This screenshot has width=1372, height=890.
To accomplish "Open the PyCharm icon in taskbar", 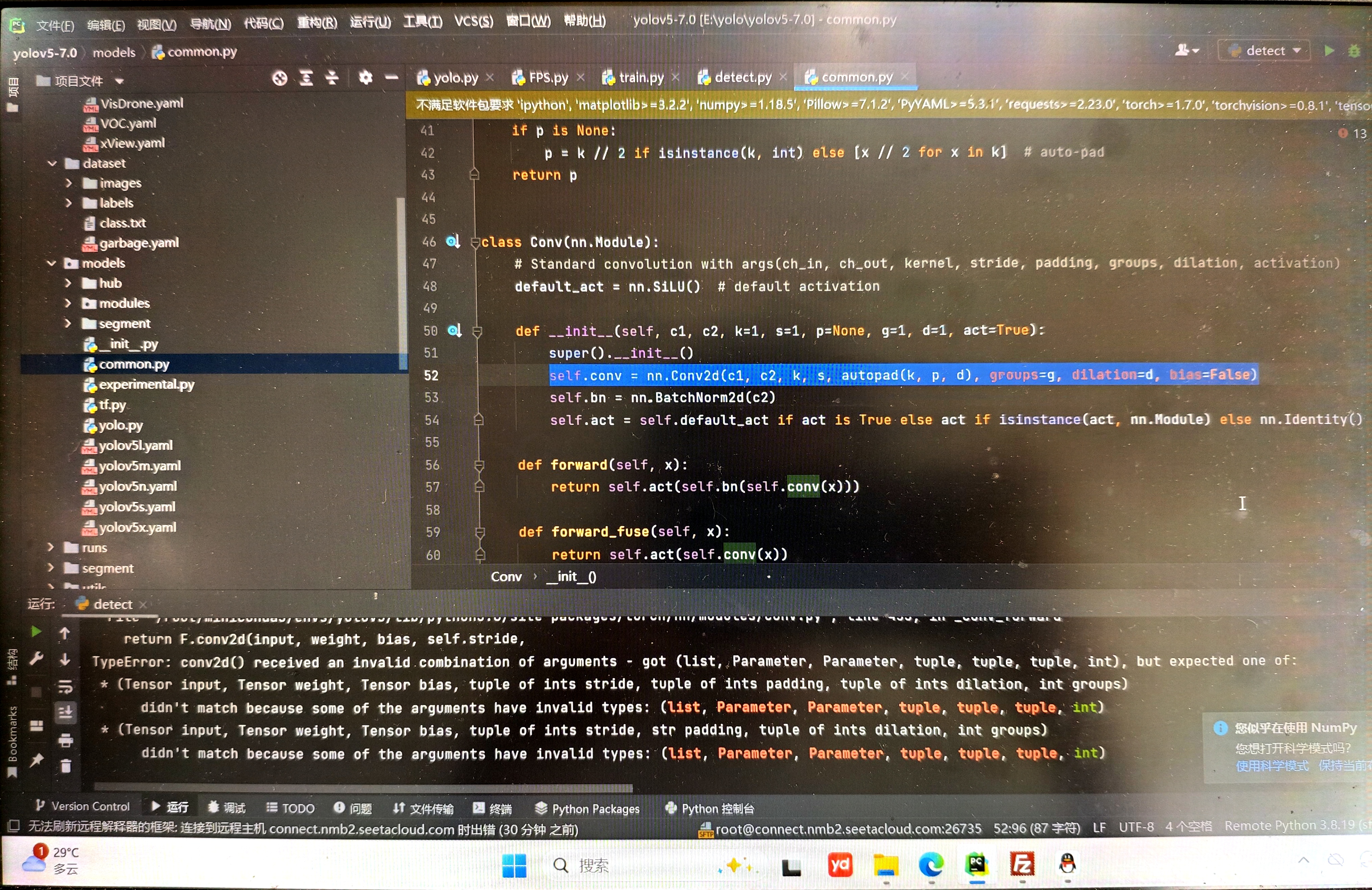I will (977, 864).
